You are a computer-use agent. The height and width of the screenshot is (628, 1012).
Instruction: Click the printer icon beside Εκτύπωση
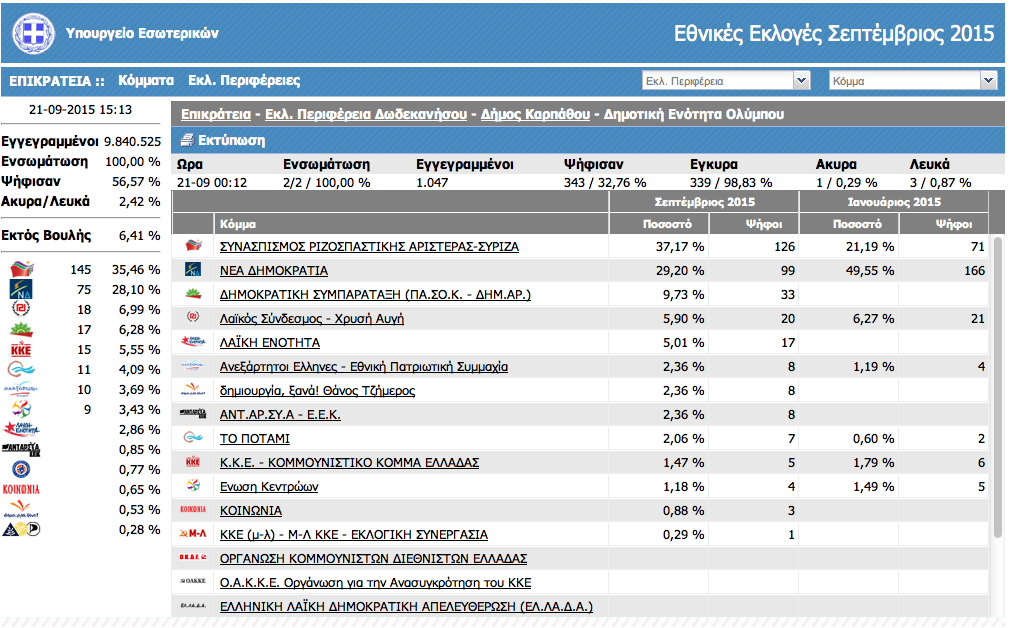[x=187, y=140]
